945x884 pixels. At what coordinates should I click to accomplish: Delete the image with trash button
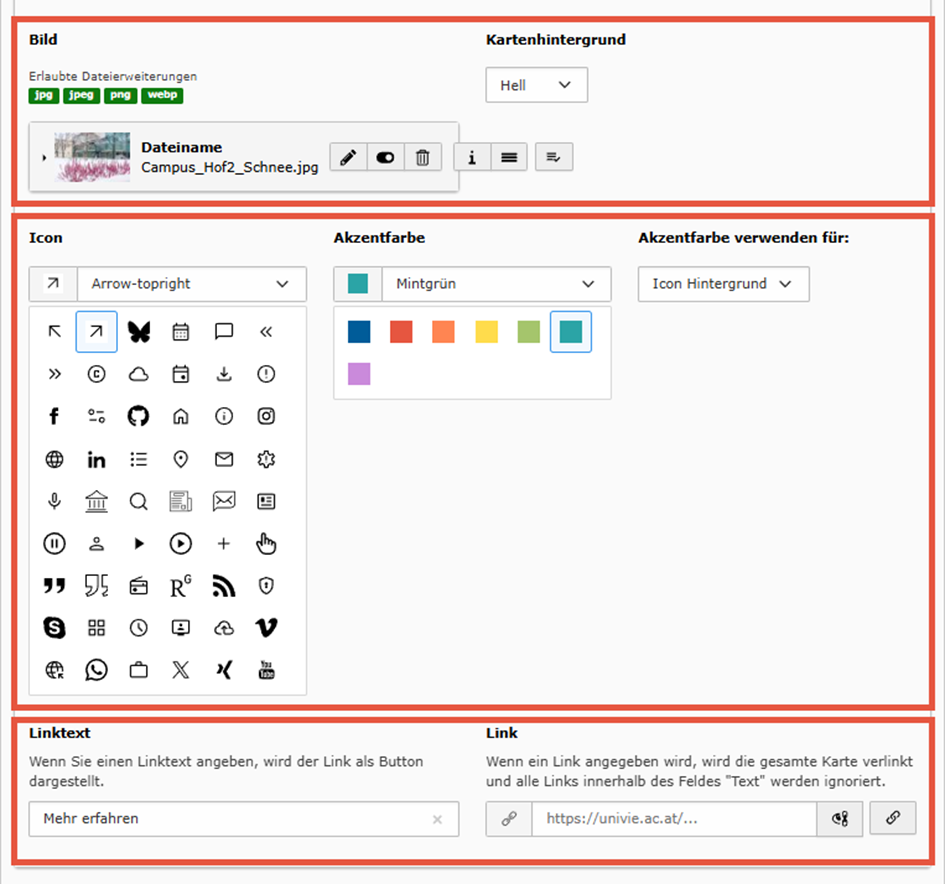(423, 157)
